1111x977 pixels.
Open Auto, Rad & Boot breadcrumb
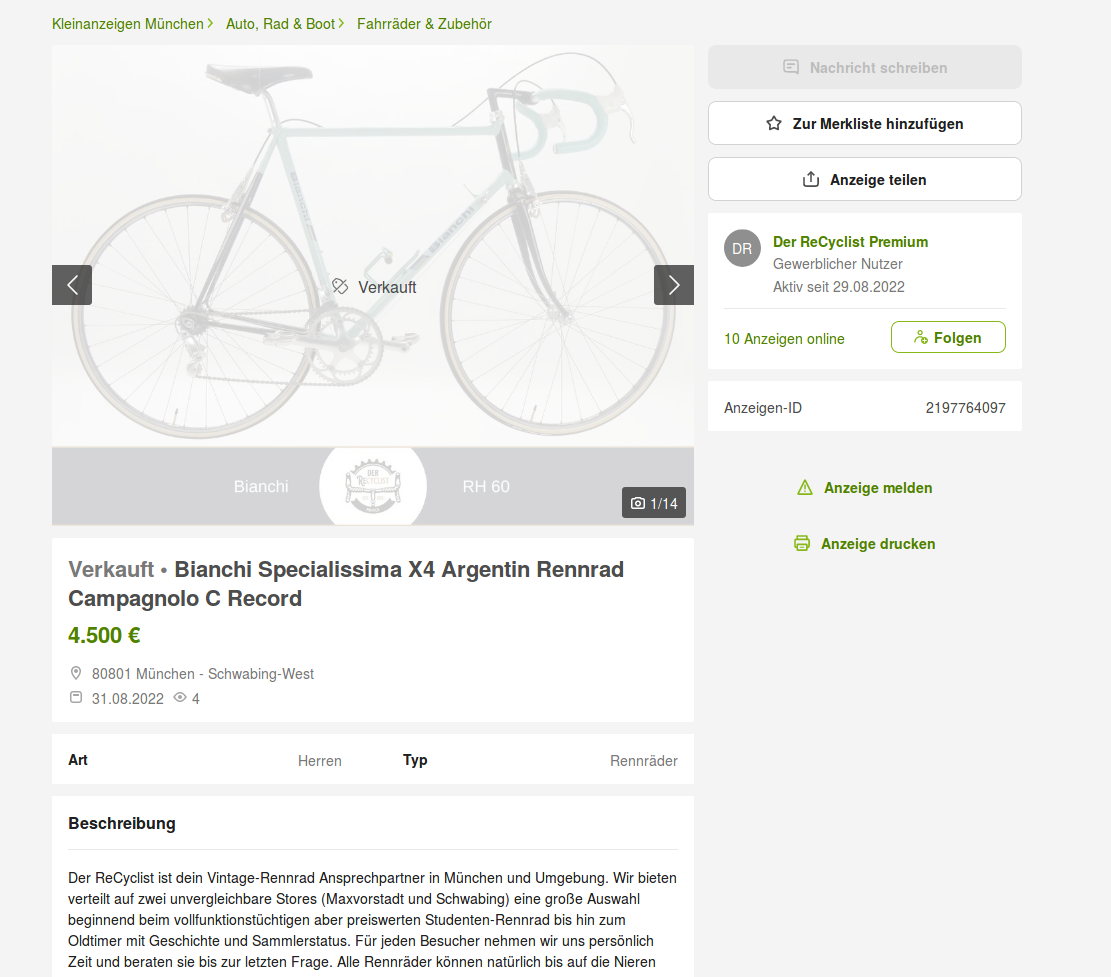(280, 24)
